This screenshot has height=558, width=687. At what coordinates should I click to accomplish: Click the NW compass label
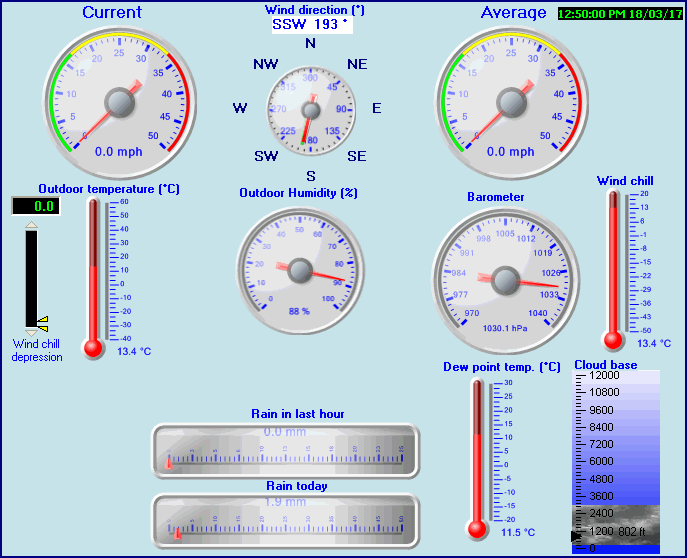(266, 64)
